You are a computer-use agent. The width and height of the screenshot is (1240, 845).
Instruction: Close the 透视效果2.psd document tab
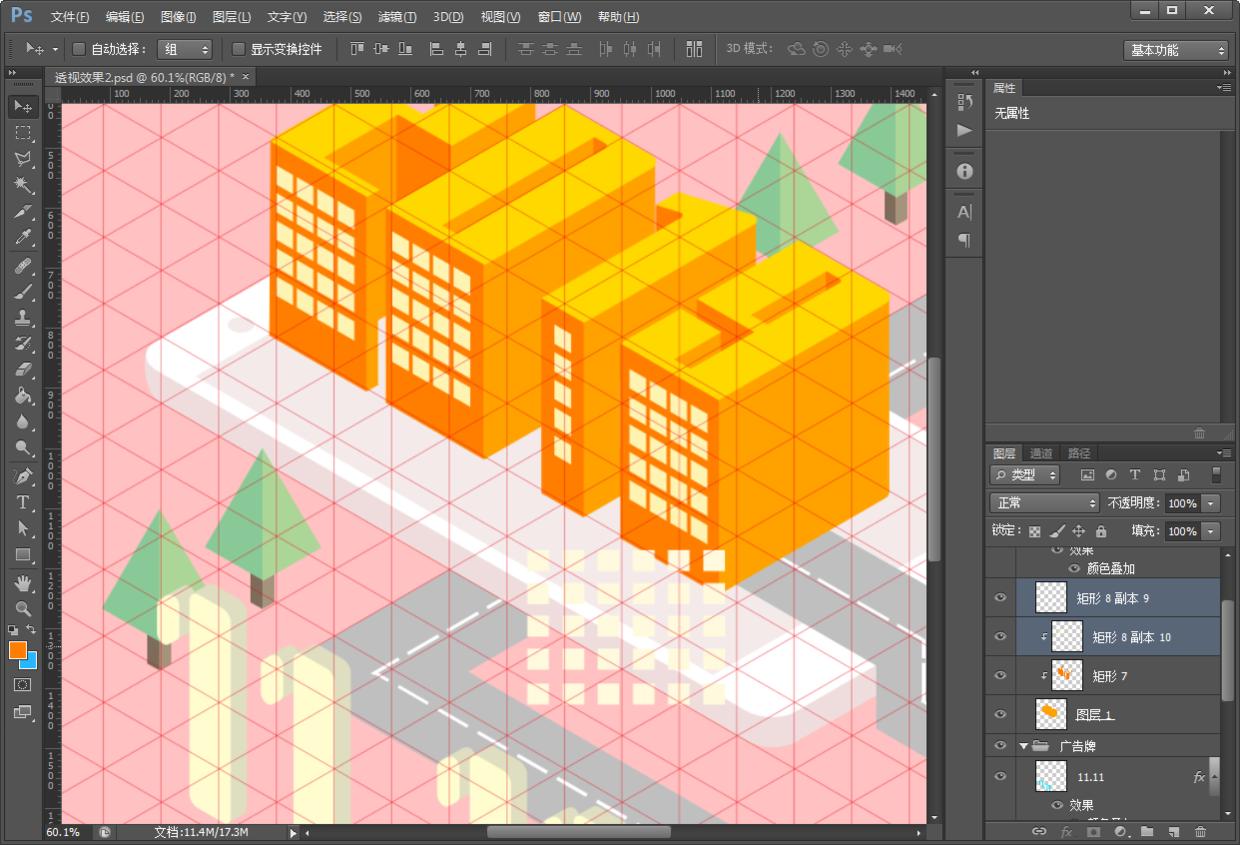tap(246, 76)
